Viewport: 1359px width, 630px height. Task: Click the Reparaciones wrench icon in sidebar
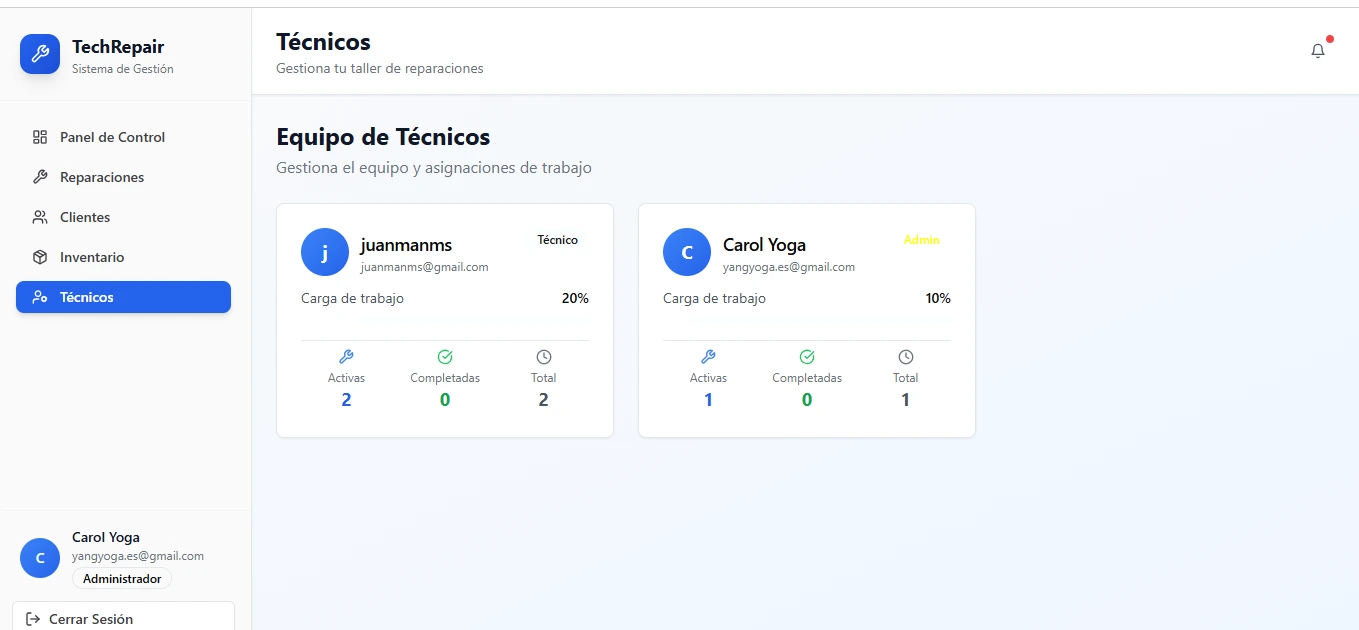[x=40, y=177]
